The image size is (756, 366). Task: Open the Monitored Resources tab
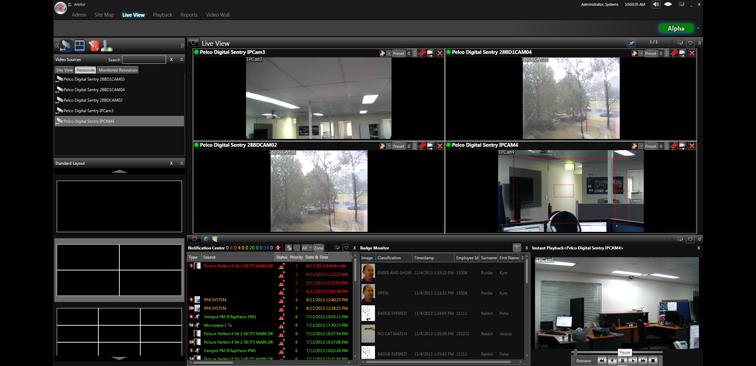(x=118, y=70)
